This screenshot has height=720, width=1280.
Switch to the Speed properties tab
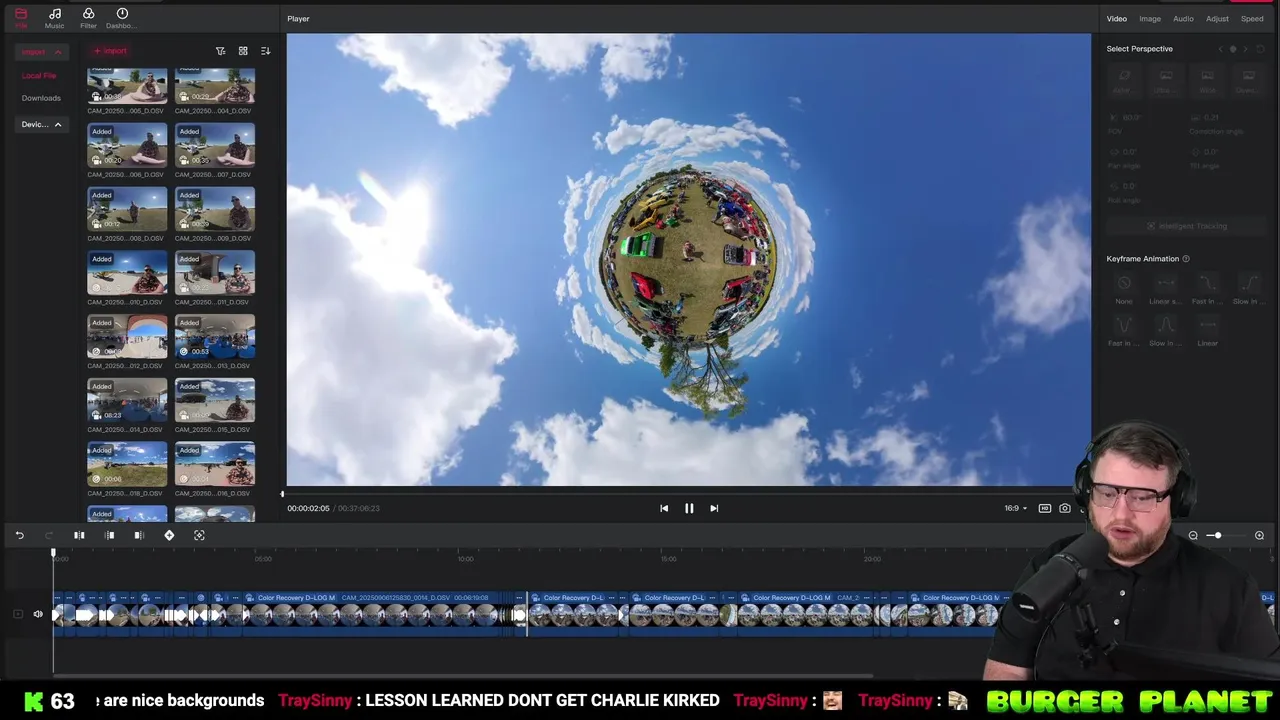coord(1252,19)
